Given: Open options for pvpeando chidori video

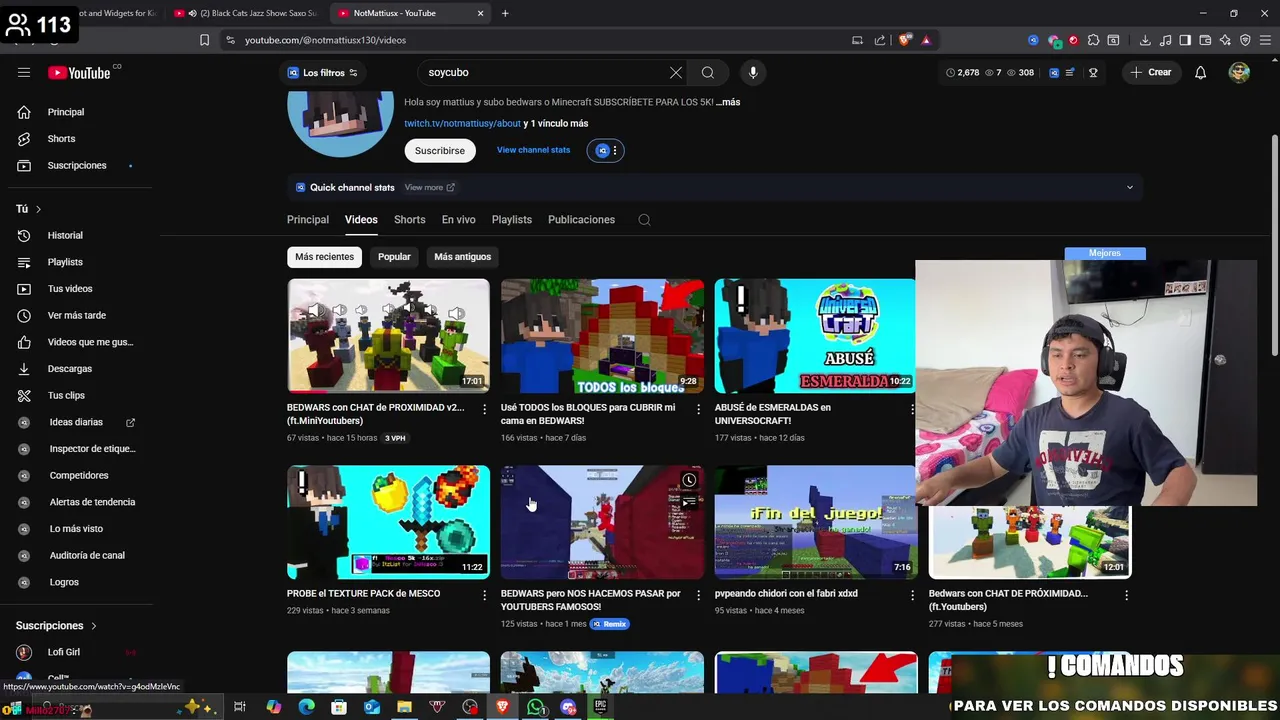Looking at the screenshot, I should pyautogui.click(x=912, y=595).
